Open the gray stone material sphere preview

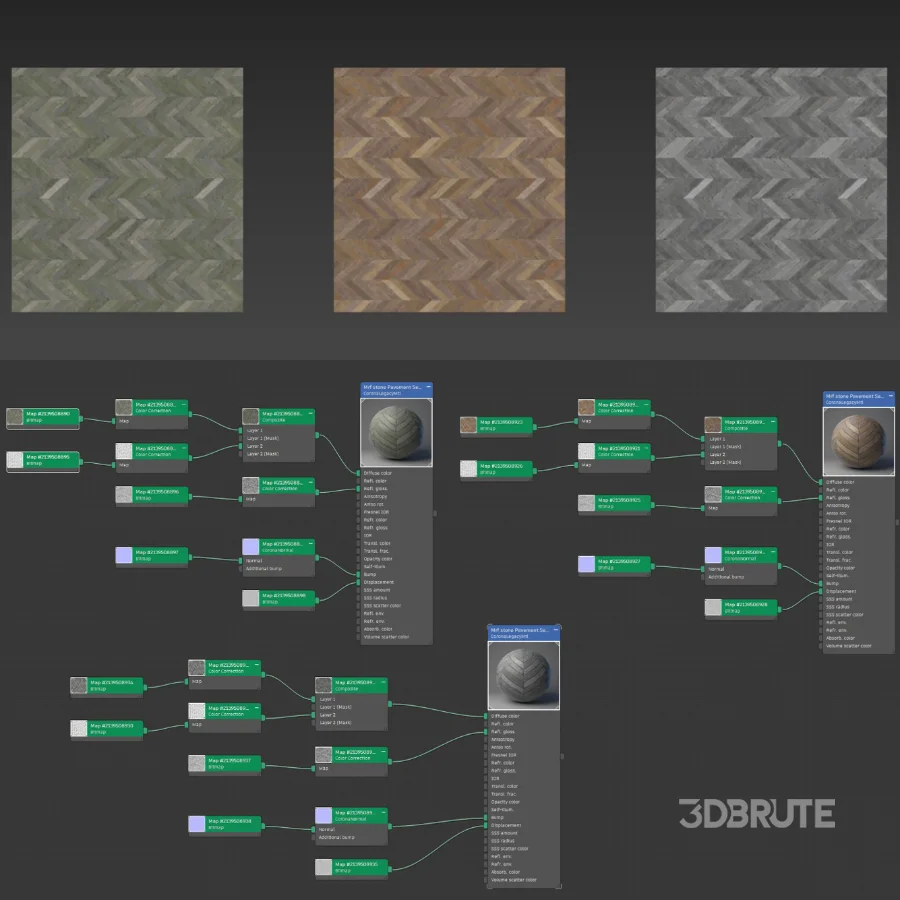[x=523, y=676]
